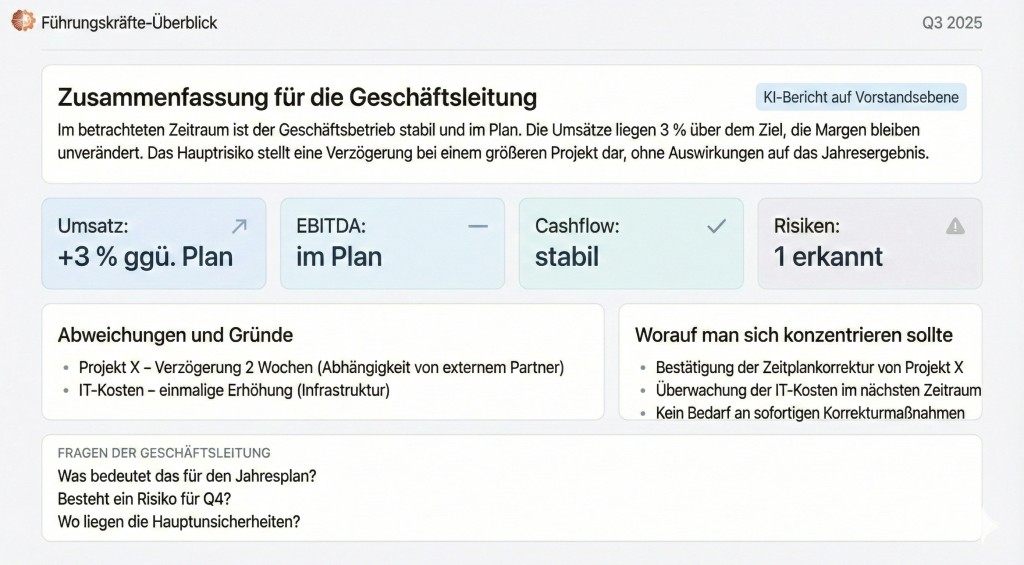Click the Cashflow checkmark icon

(x=716, y=226)
